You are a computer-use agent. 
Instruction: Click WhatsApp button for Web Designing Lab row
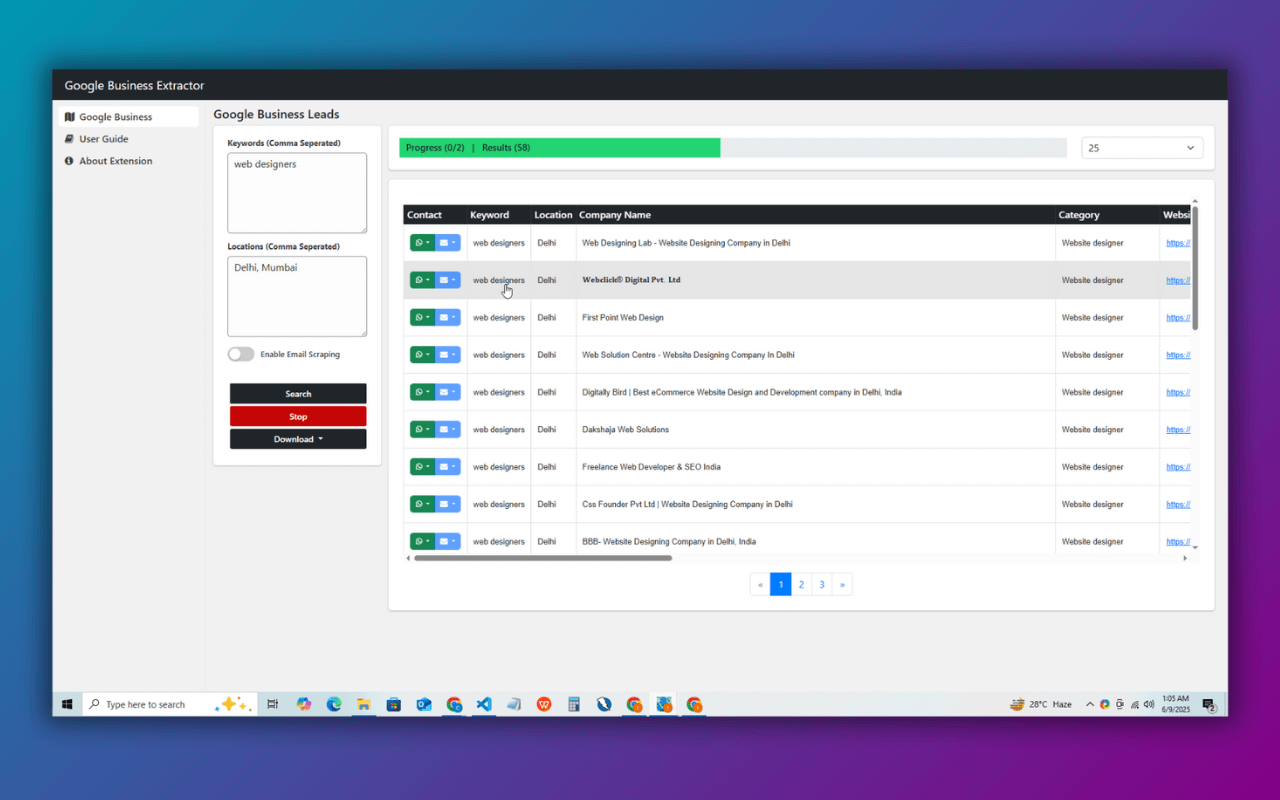tap(422, 243)
